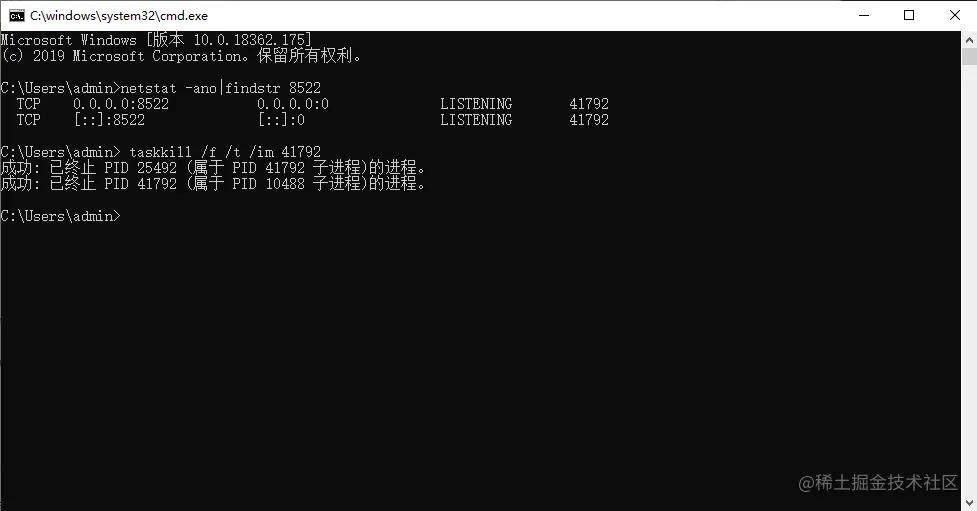
Task: Click the vertical scrollbar thumb
Action: tap(970, 57)
